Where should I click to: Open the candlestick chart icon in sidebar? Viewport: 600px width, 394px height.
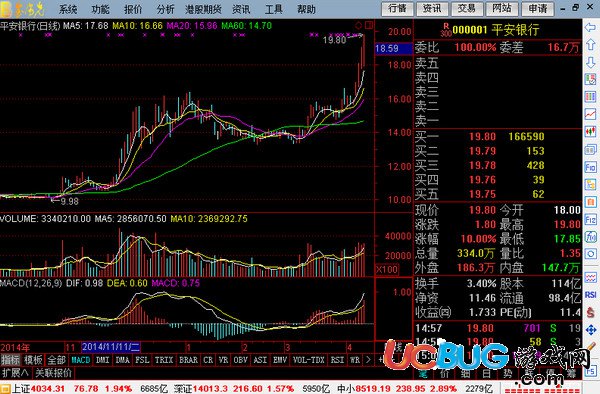pos(590,132)
